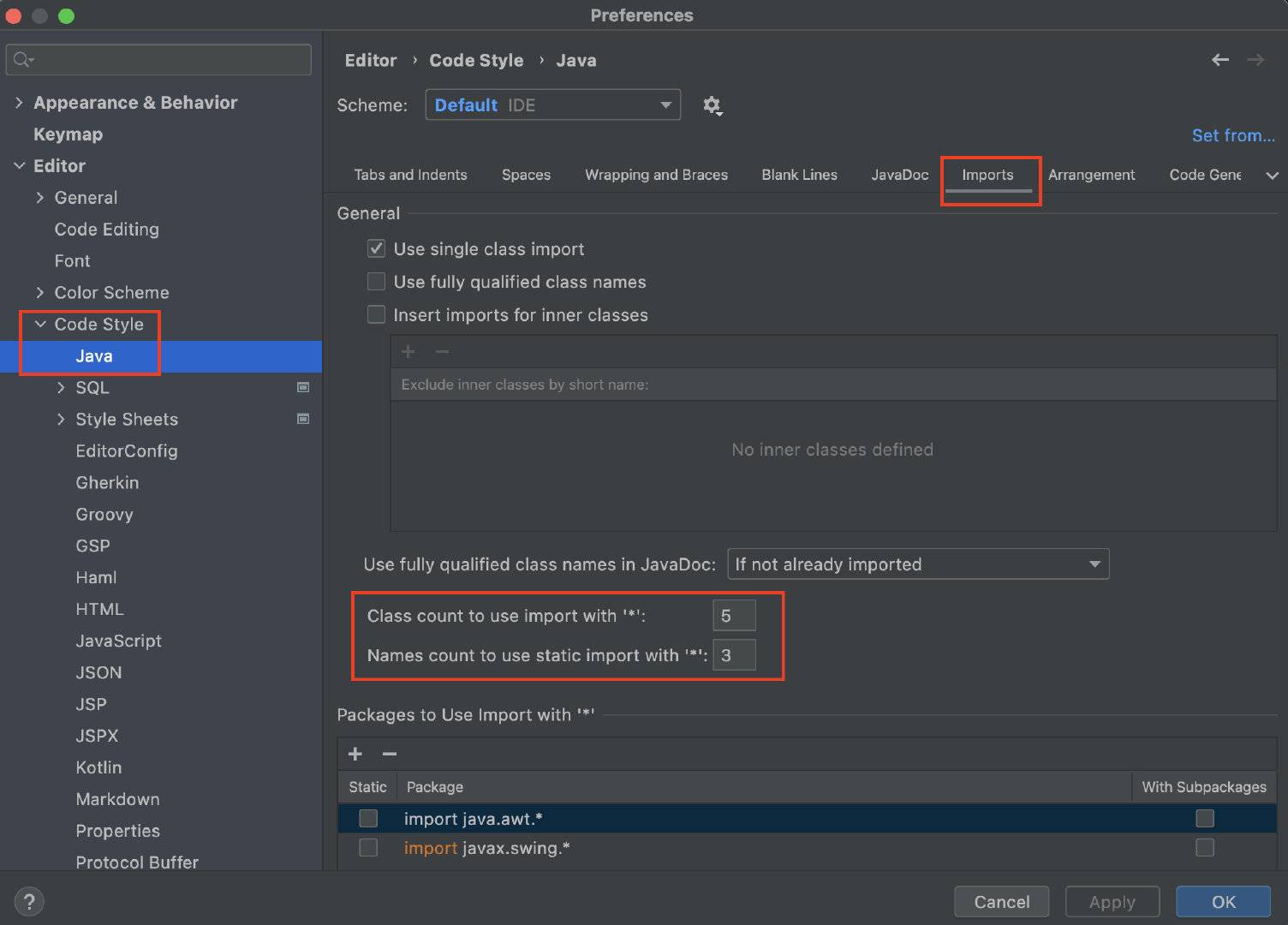Confirm with OK button

tap(1223, 902)
